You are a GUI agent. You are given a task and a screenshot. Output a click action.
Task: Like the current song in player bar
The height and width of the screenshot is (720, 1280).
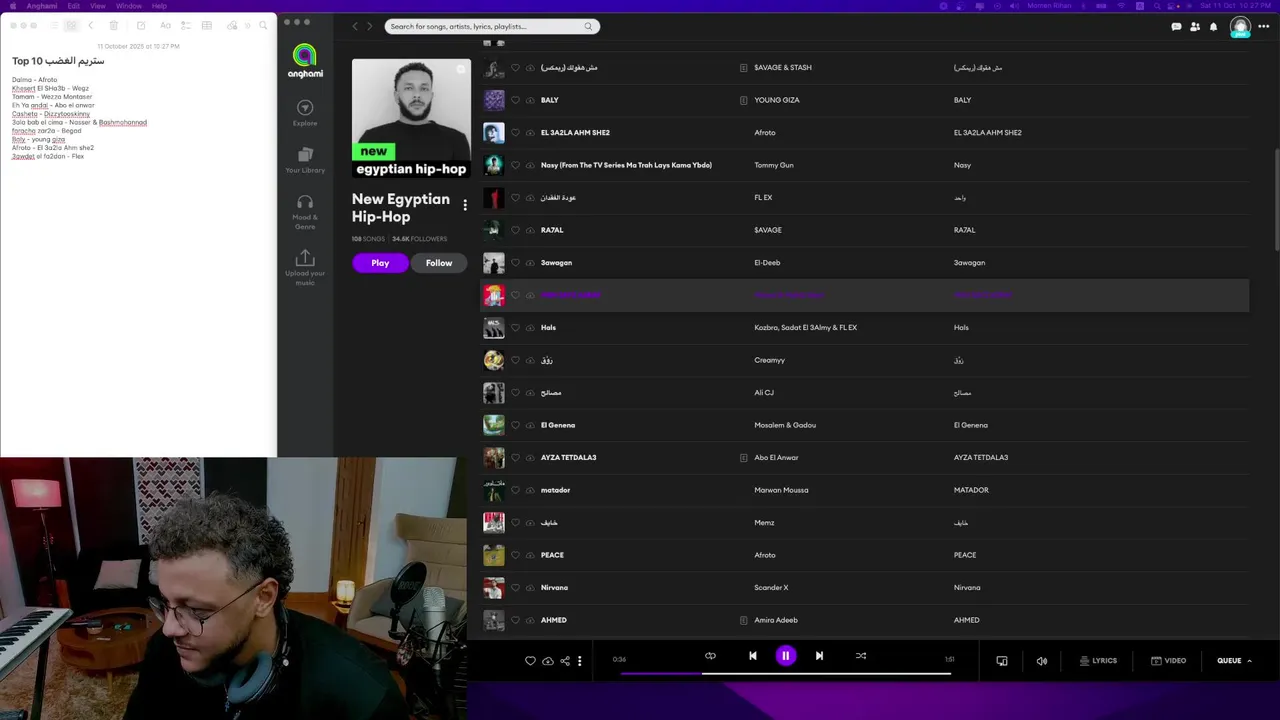coord(530,661)
